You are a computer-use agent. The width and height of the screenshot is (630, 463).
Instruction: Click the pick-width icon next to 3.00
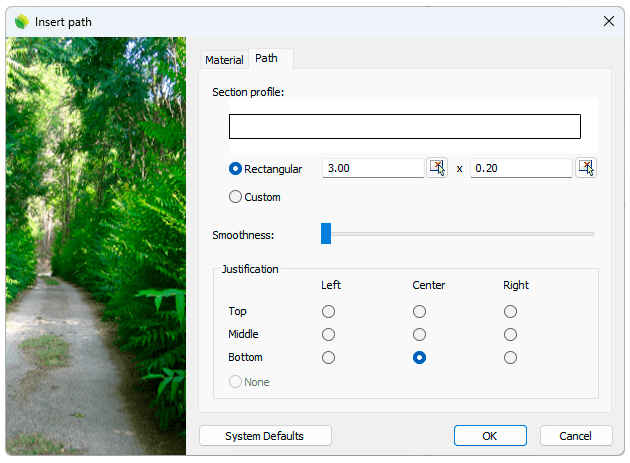click(x=437, y=168)
